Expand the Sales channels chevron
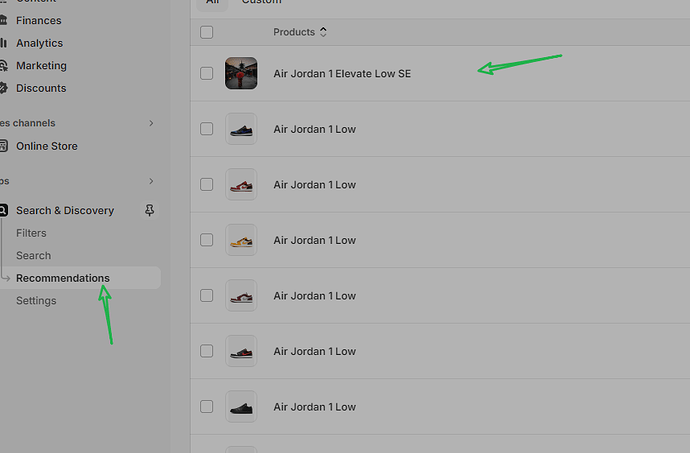Image resolution: width=690 pixels, height=453 pixels. coord(151,123)
